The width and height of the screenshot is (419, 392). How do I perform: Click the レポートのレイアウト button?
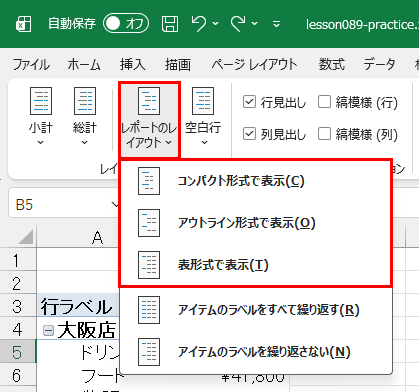pos(149,119)
